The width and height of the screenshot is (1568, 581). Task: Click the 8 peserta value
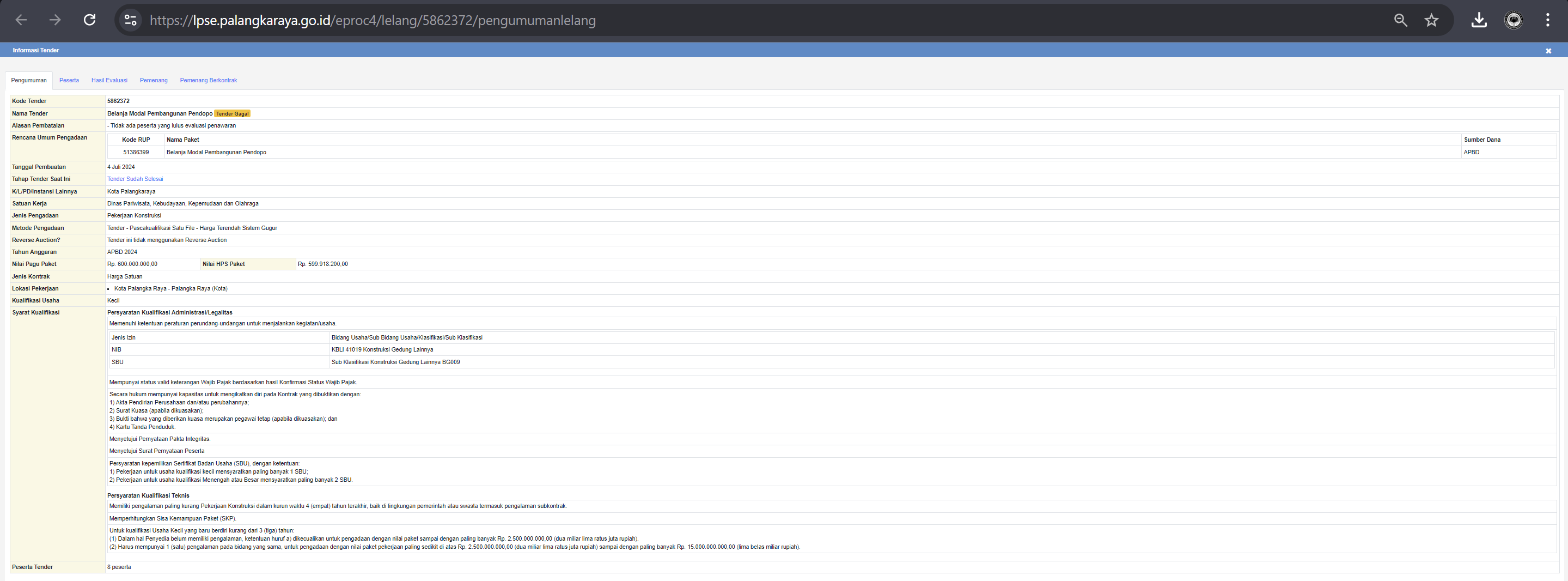119,567
